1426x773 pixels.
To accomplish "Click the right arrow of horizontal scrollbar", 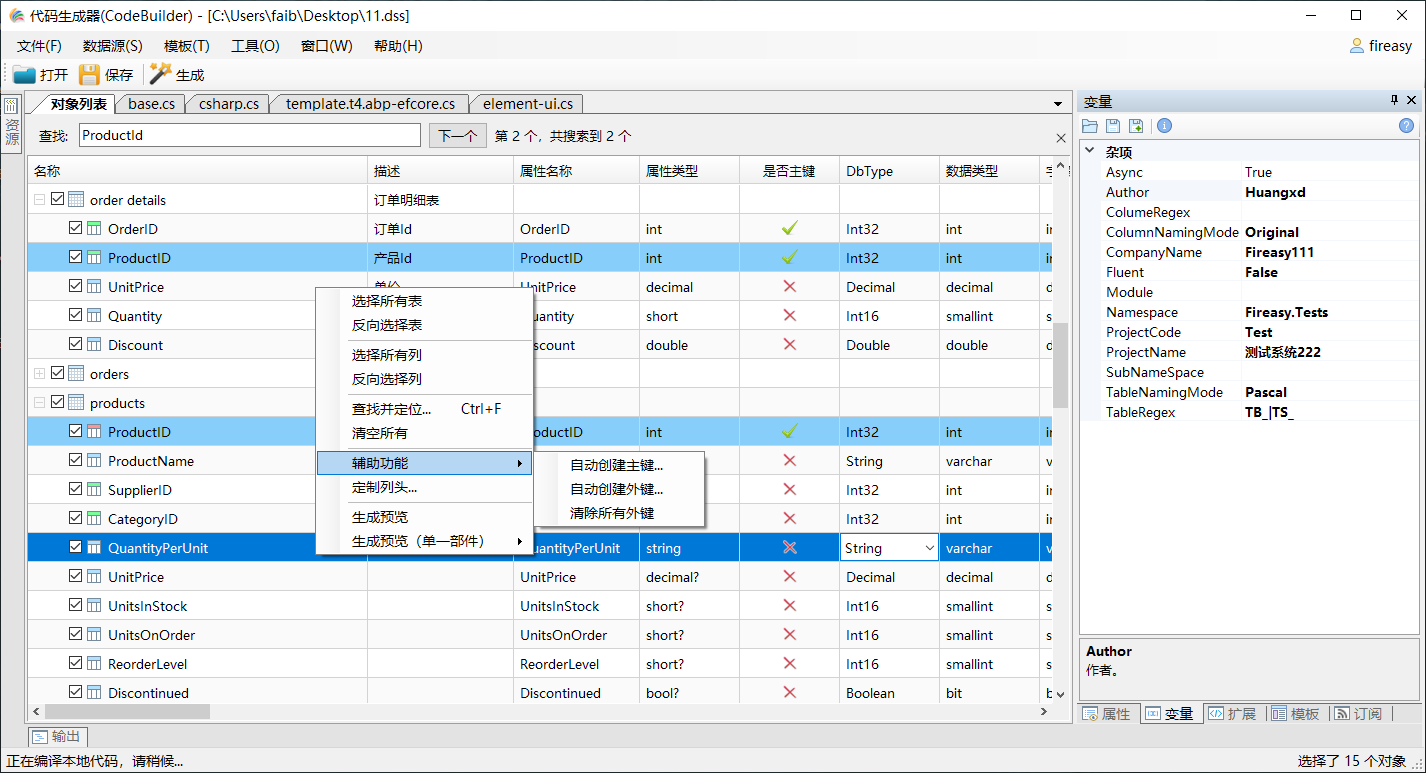I will pyautogui.click(x=1042, y=711).
